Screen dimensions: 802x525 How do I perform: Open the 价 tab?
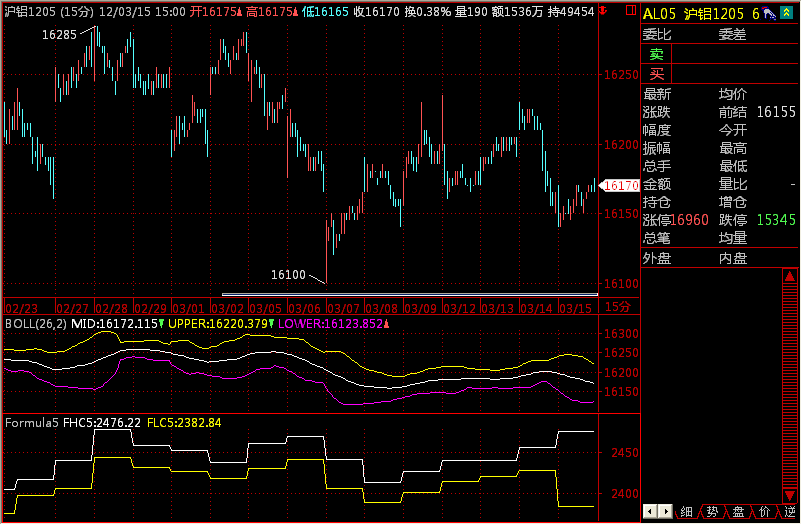point(764,512)
